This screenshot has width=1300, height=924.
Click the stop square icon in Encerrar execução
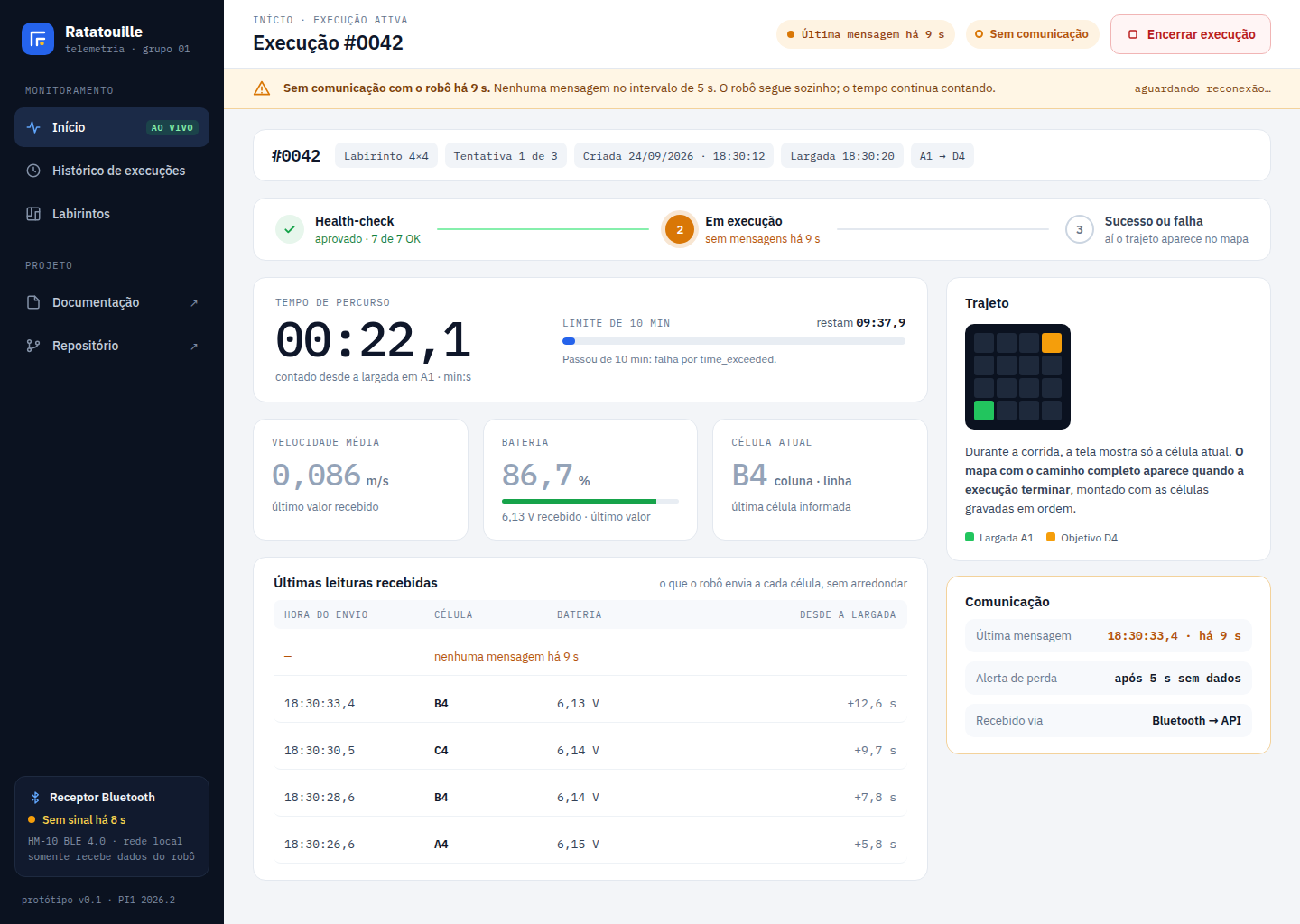1133,34
